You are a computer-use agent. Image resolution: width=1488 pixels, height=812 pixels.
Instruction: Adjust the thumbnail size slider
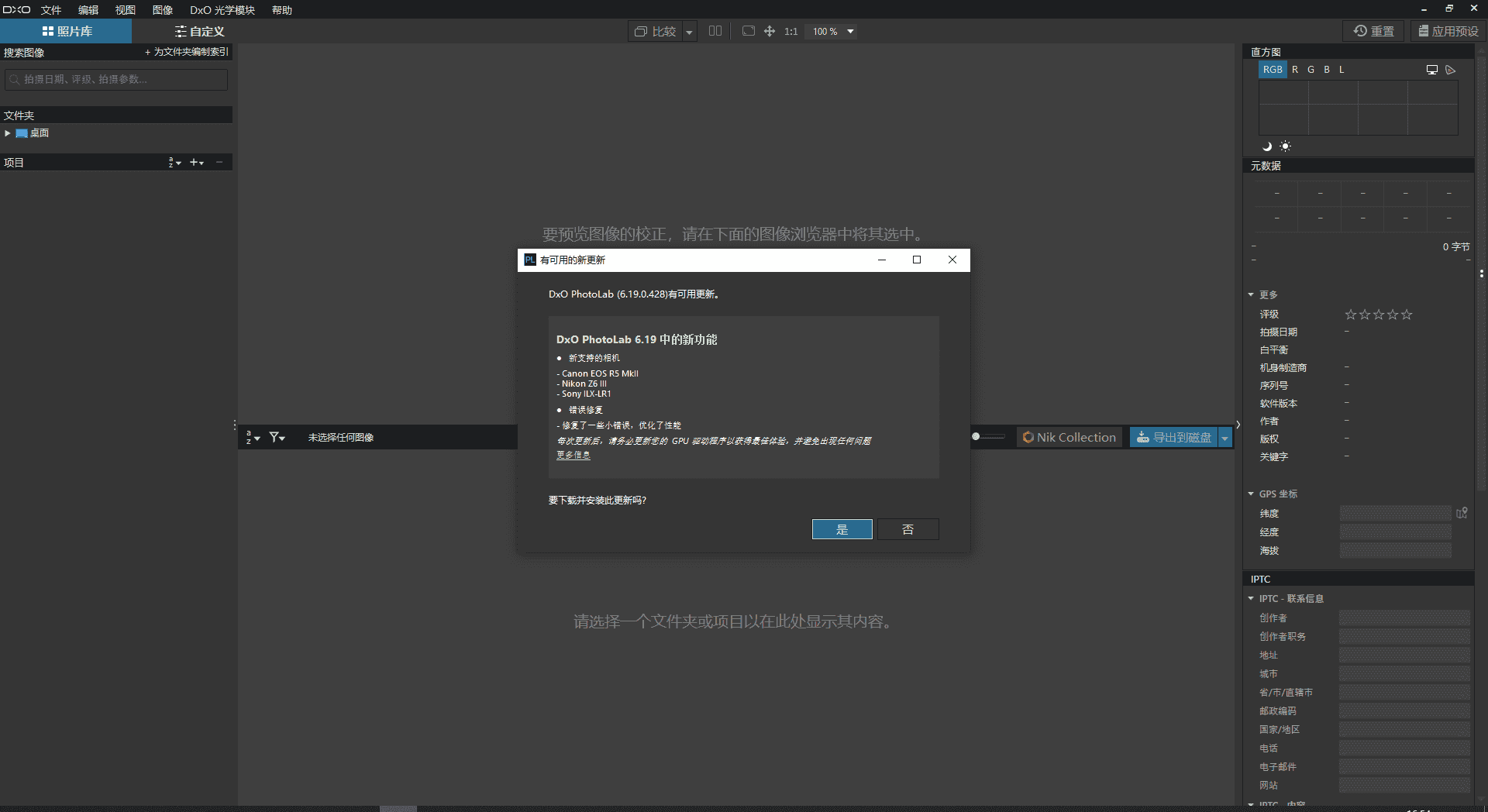click(989, 436)
